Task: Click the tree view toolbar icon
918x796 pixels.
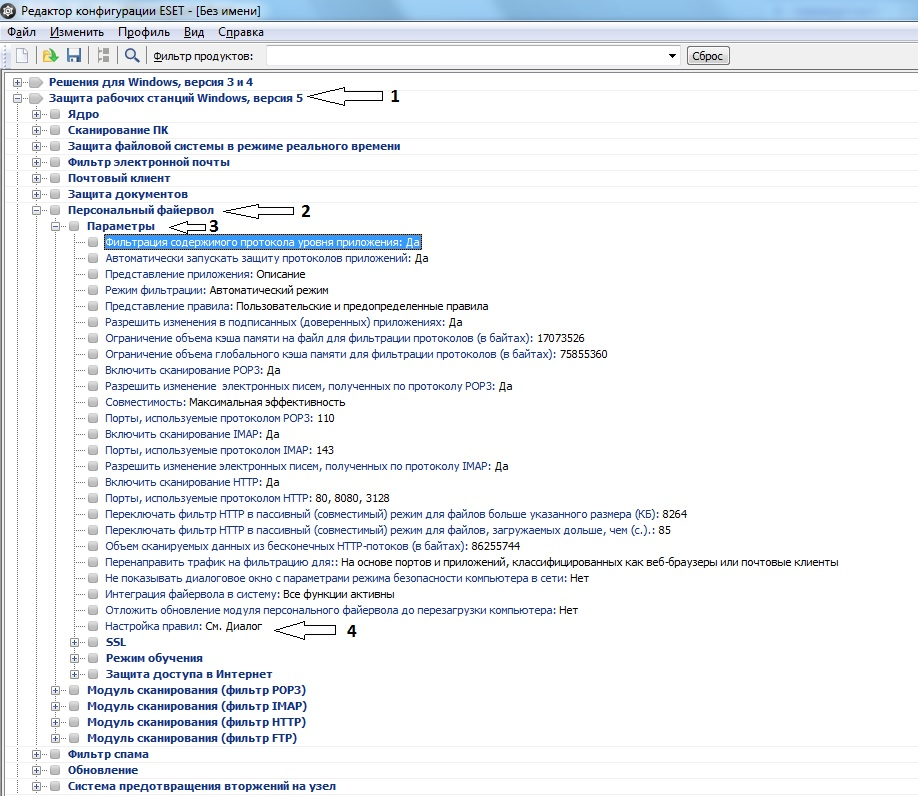Action: [104, 56]
